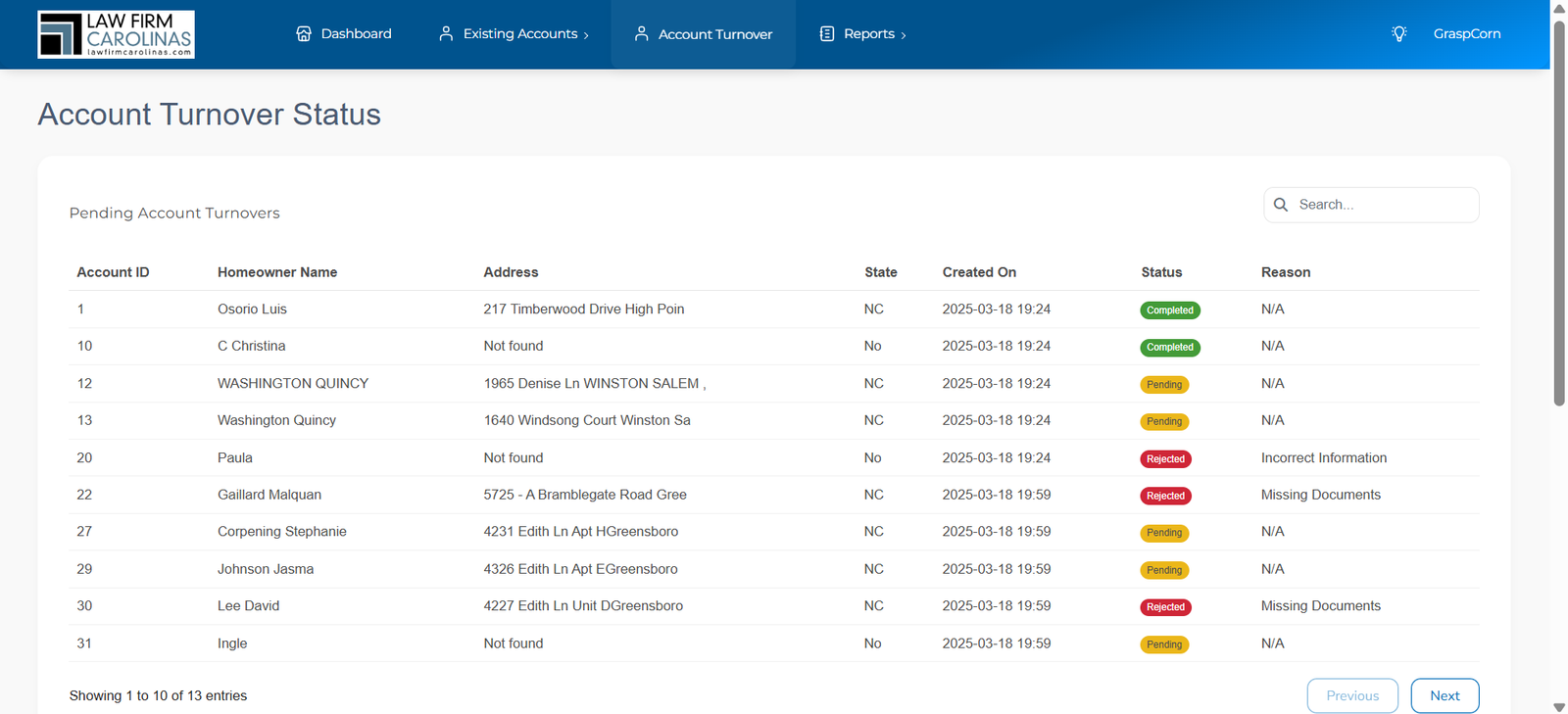Click the Completed badge for account 1

pyautogui.click(x=1170, y=310)
